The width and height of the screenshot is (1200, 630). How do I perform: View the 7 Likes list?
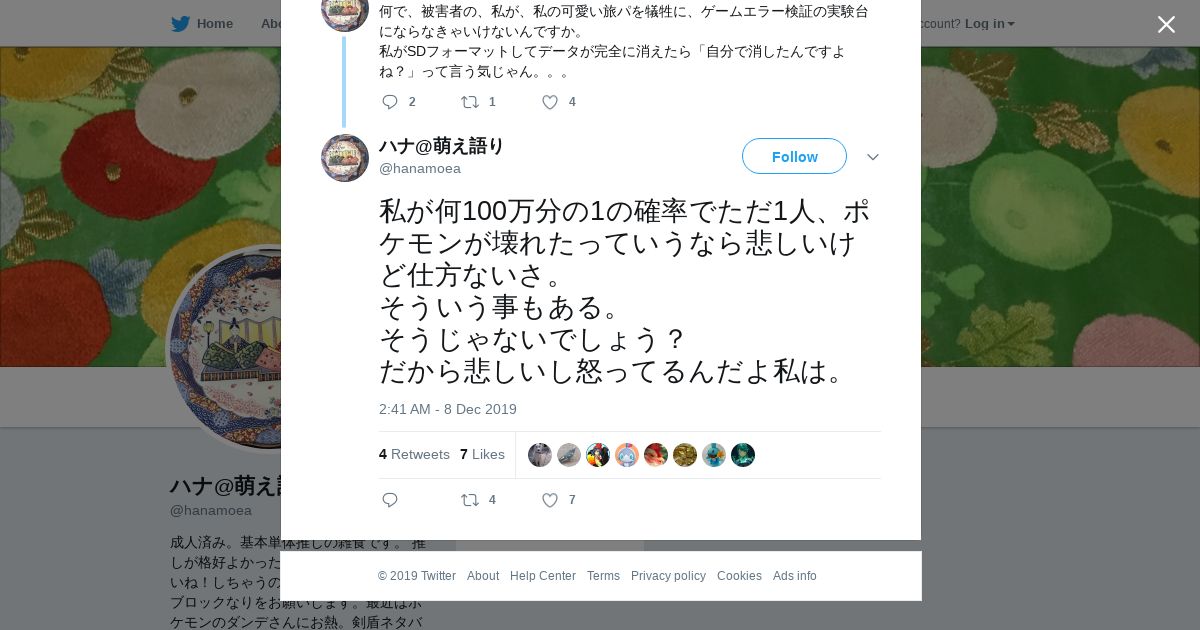(482, 454)
